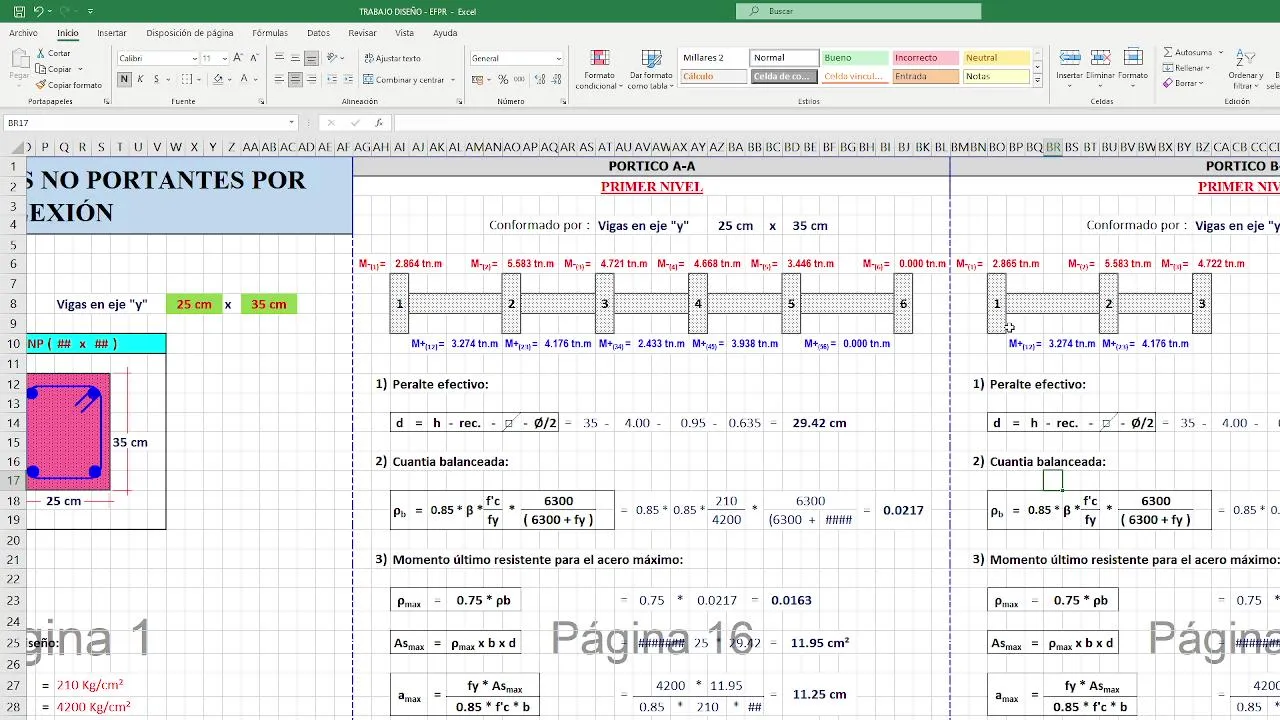Open the Número dialog launcher

click(x=563, y=102)
